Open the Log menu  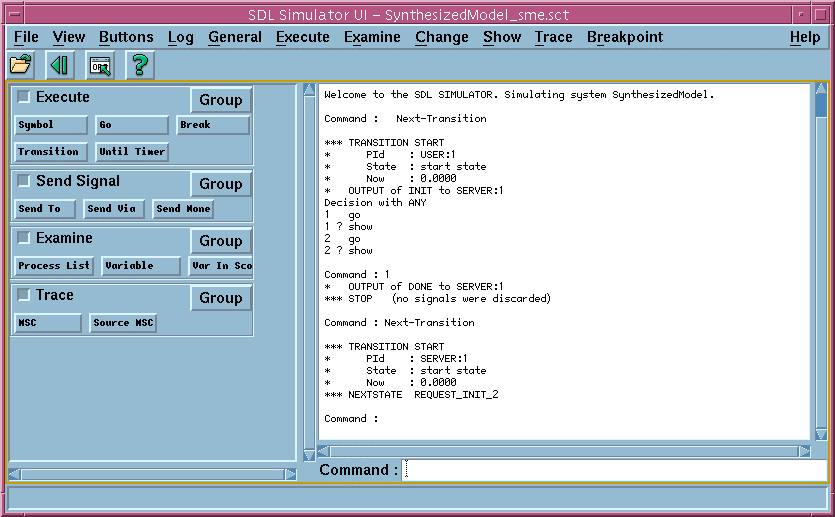click(x=181, y=37)
